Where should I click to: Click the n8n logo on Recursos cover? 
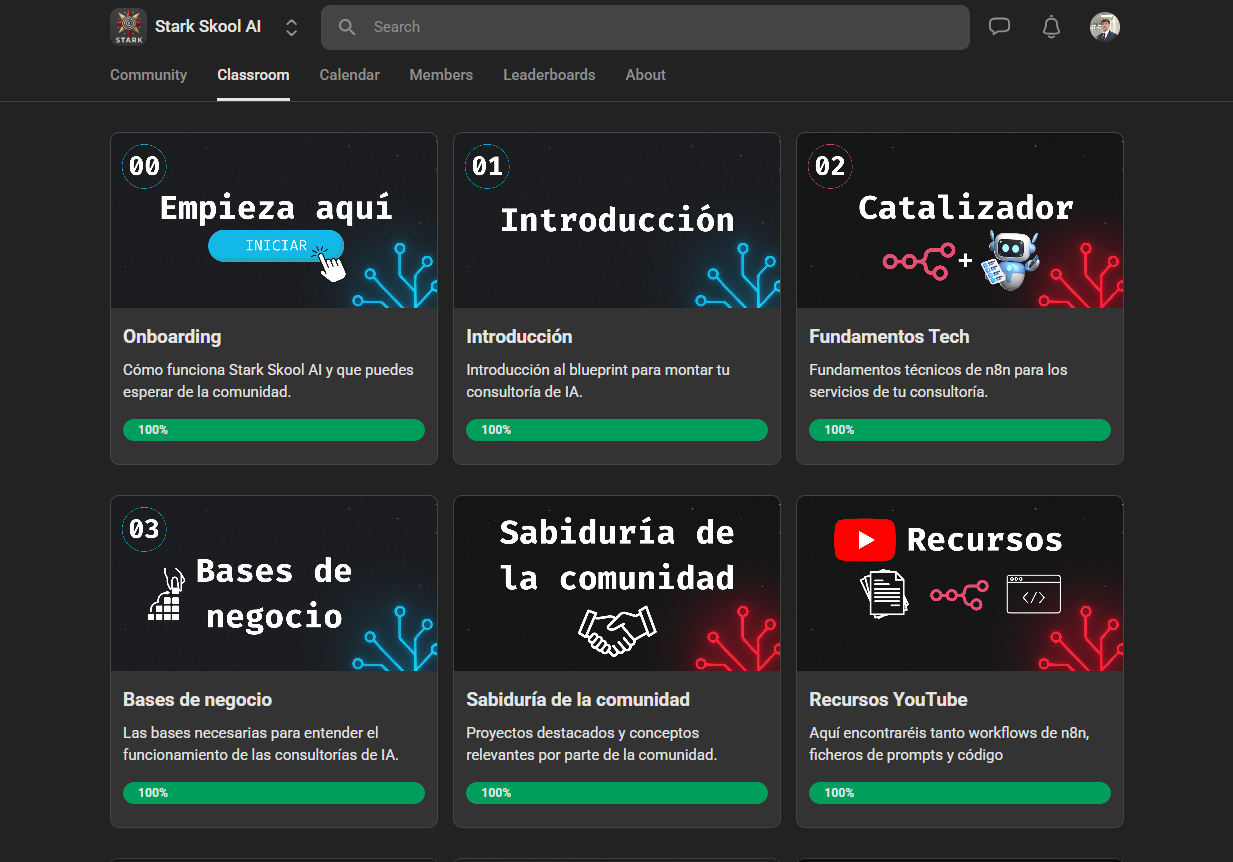tap(959, 594)
